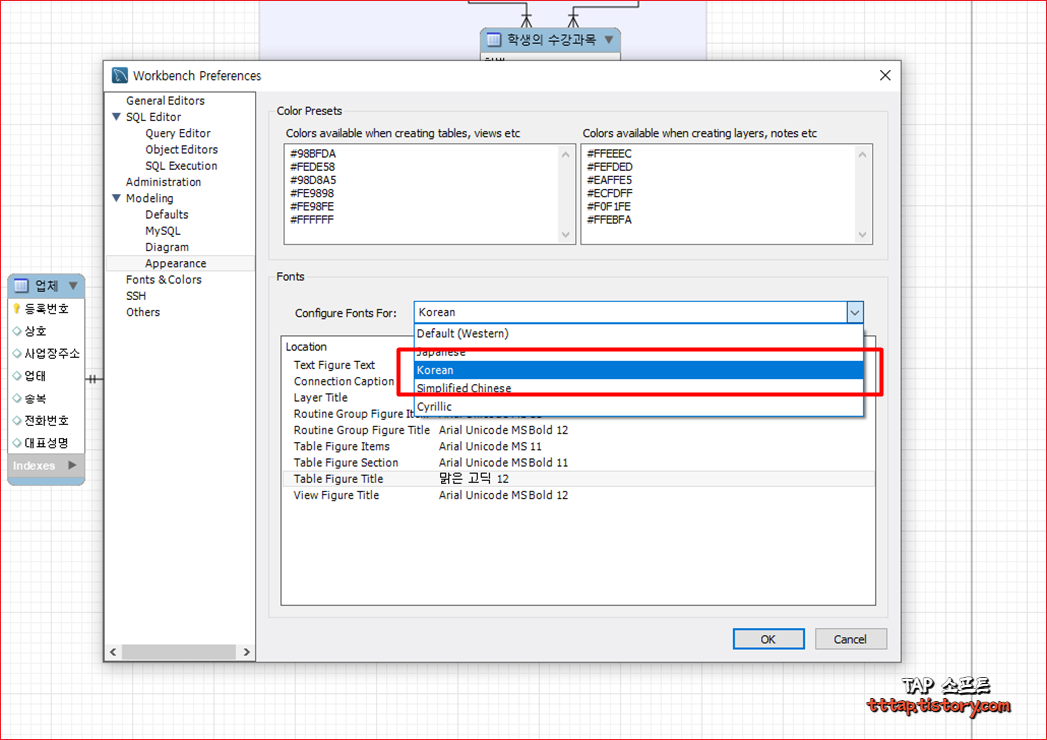Select color #FFEEEC in layer colors list
Viewport: 1047px width, 740px height.
pyautogui.click(x=609, y=154)
